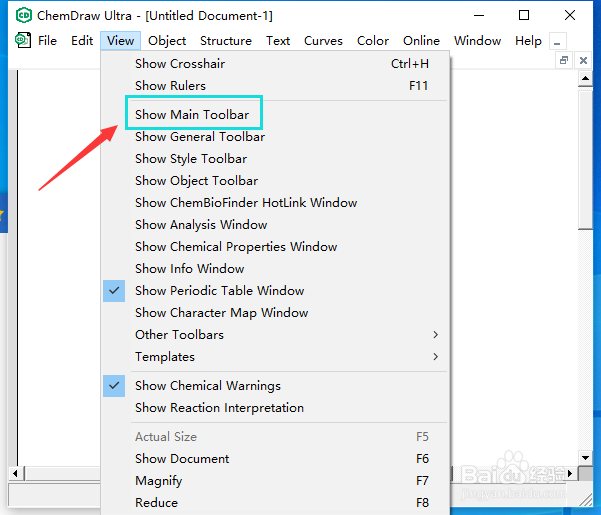Enable Show Main Toolbar

pyautogui.click(x=275, y=115)
